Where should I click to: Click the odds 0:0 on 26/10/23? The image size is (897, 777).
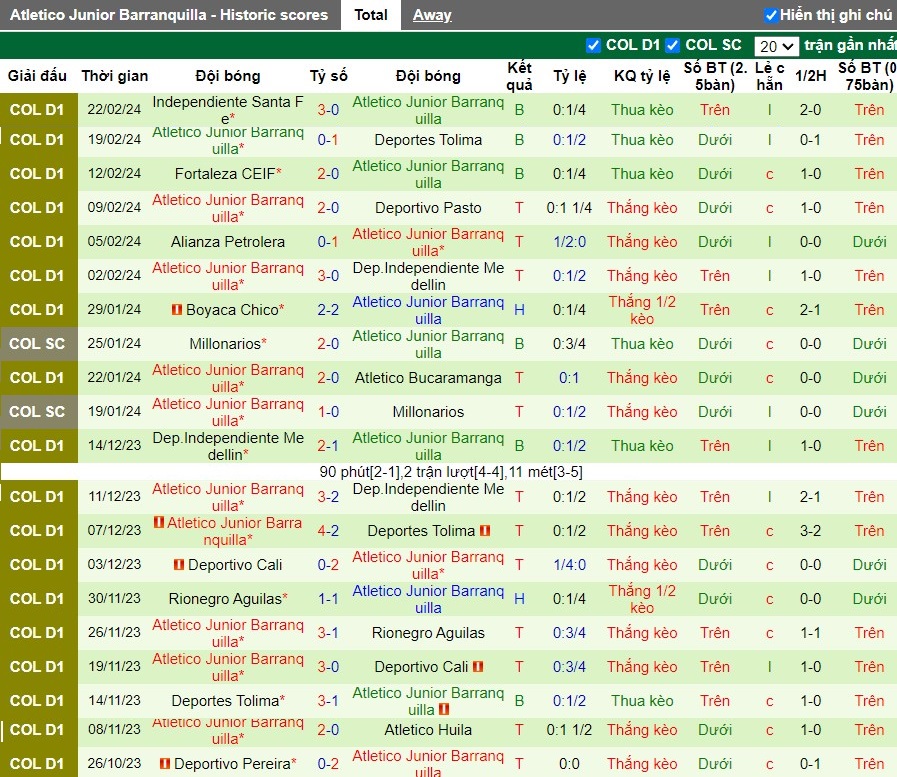click(x=569, y=763)
